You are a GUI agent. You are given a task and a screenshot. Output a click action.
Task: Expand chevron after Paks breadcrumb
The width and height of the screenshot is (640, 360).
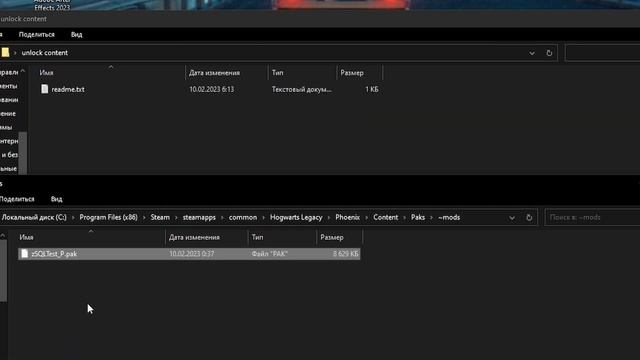[431, 218]
